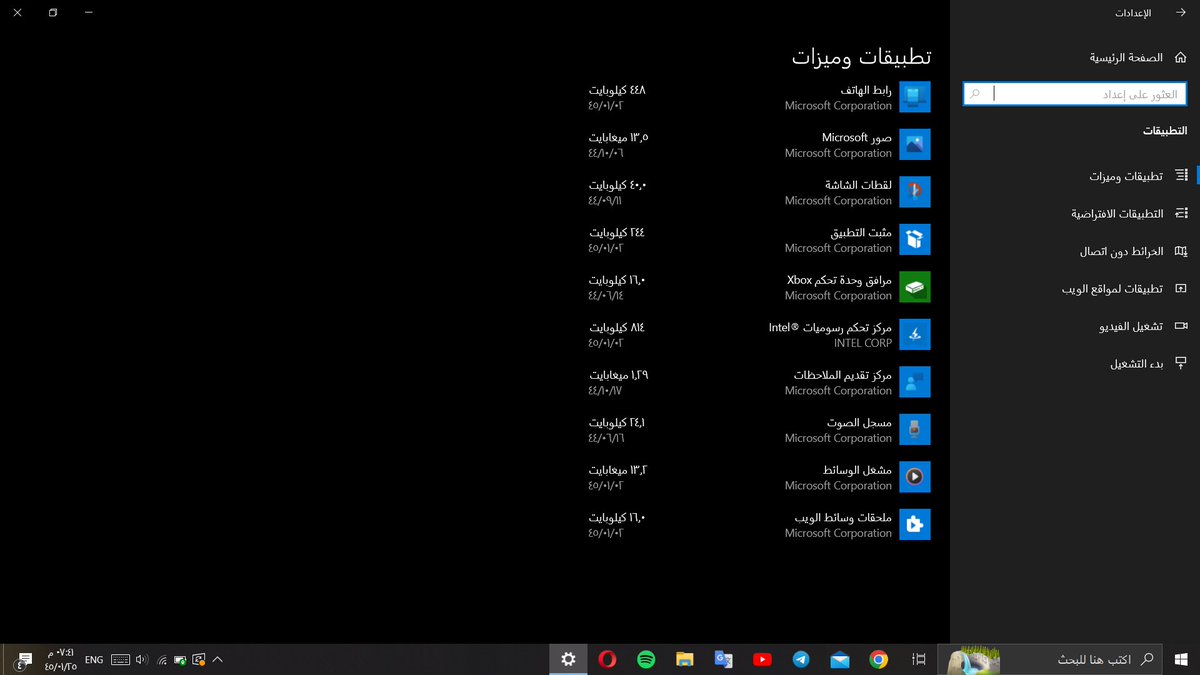Viewport: 1200px width, 675px height.
Task: Switch the ENG input language indicator
Action: point(94,660)
